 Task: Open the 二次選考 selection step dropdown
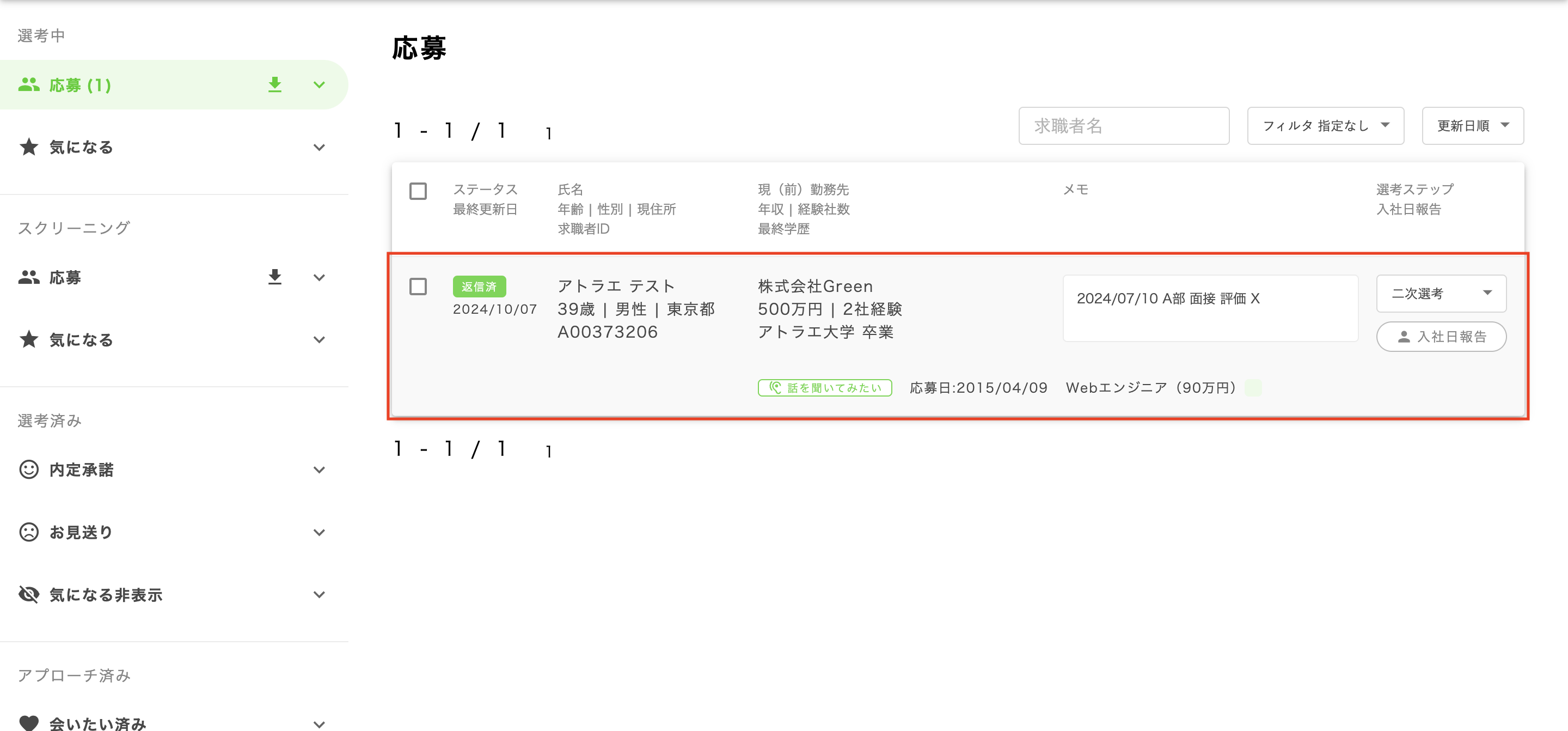tap(1441, 294)
